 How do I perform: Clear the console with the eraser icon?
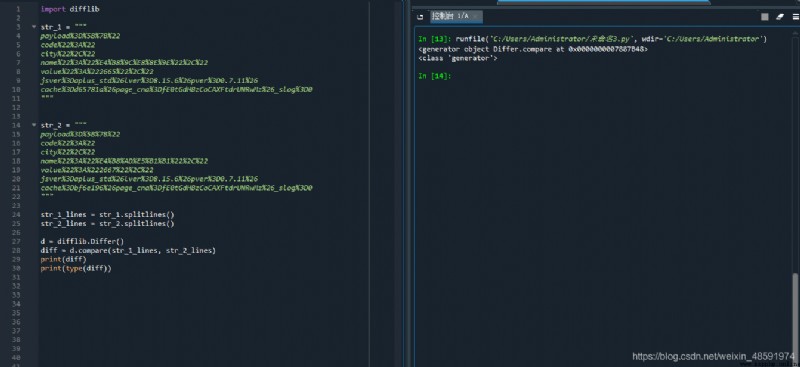[780, 17]
